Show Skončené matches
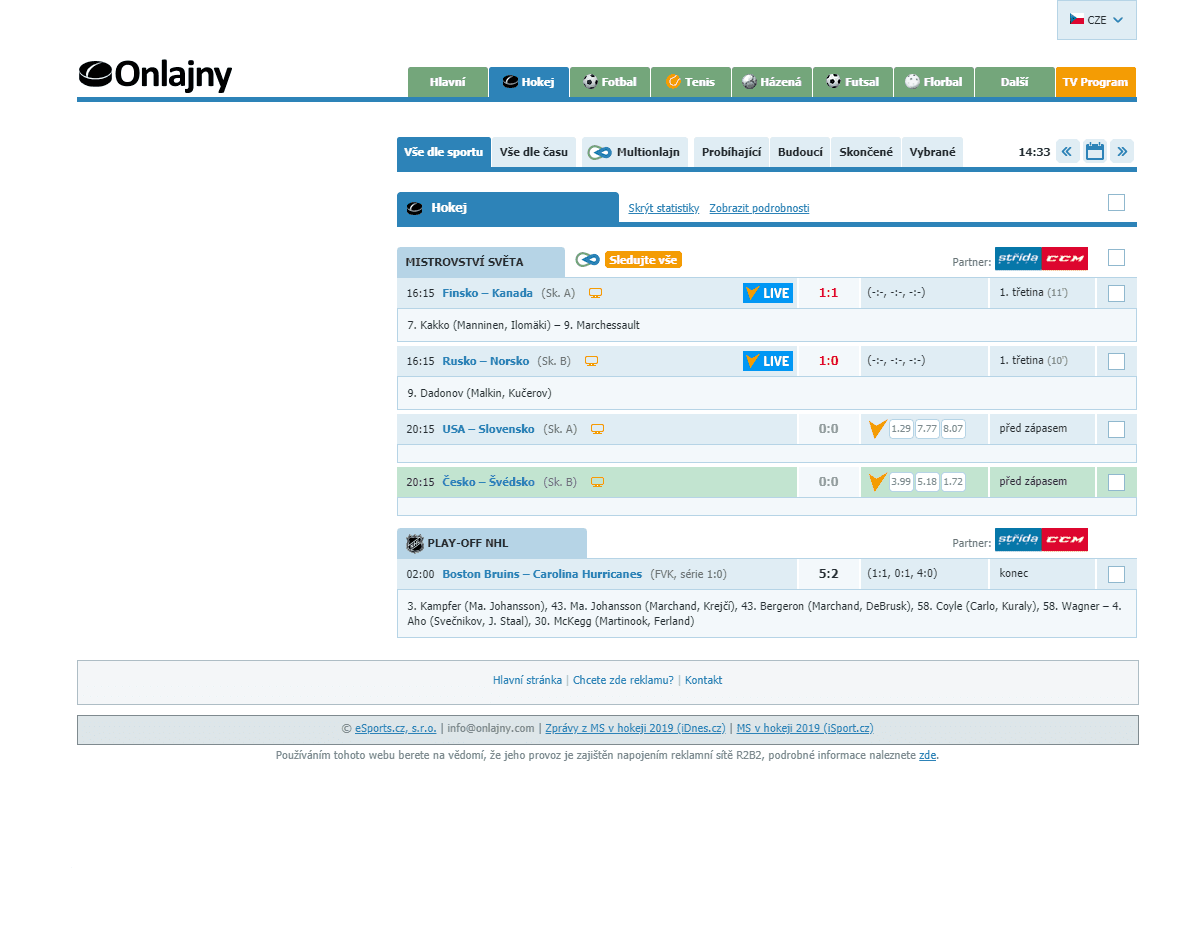 866,152
